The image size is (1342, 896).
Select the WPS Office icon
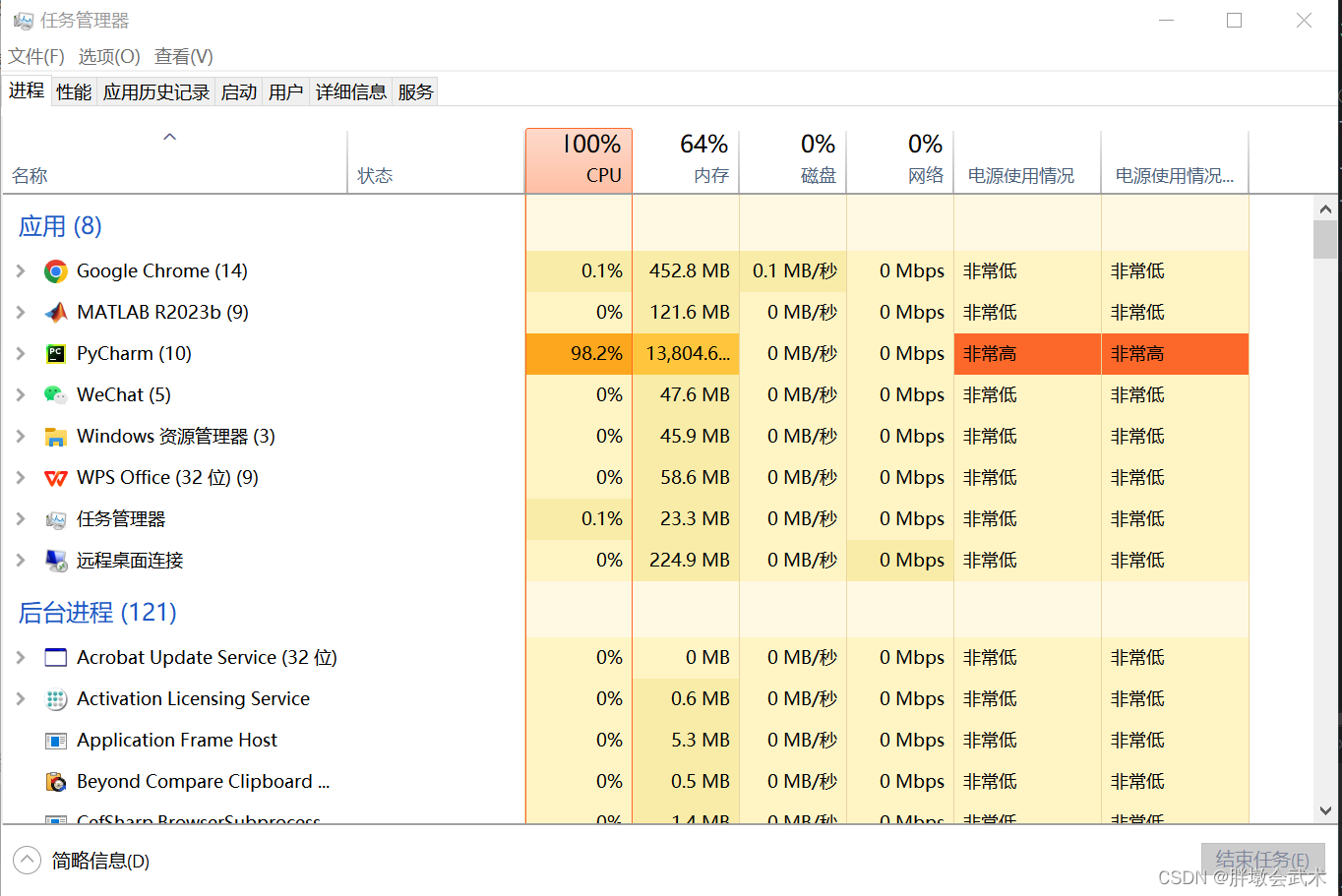click(x=56, y=478)
